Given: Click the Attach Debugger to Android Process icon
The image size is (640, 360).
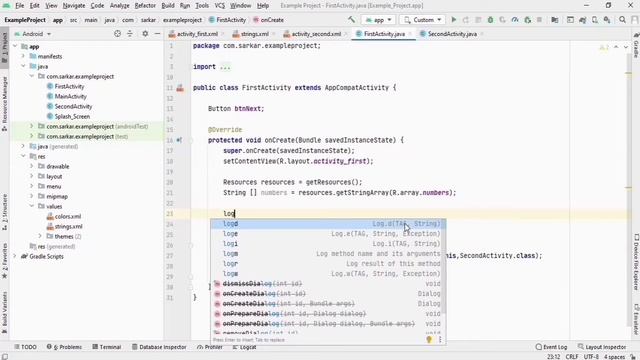Looking at the screenshot, I should [527, 20].
